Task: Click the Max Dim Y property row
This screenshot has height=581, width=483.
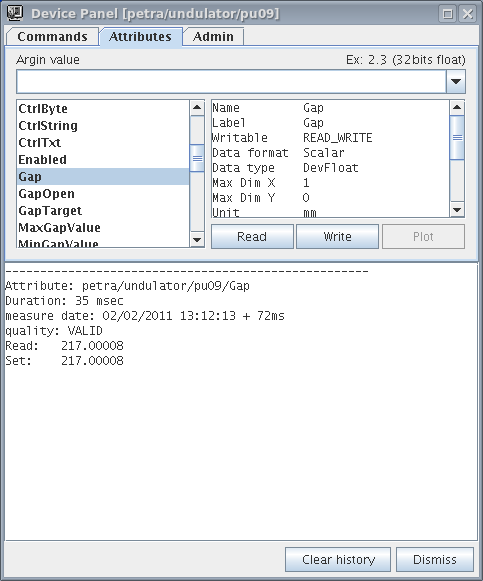Action: 261,197
